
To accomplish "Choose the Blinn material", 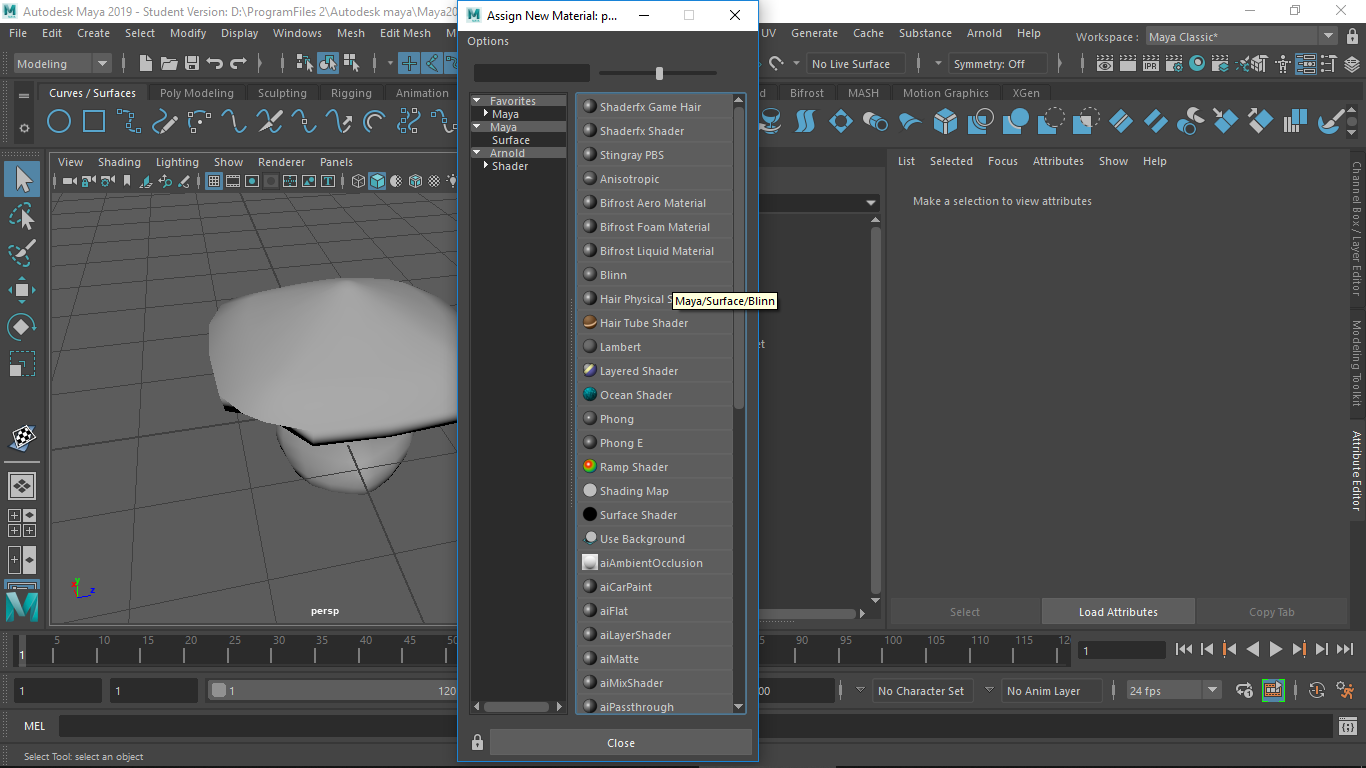I will pos(656,275).
